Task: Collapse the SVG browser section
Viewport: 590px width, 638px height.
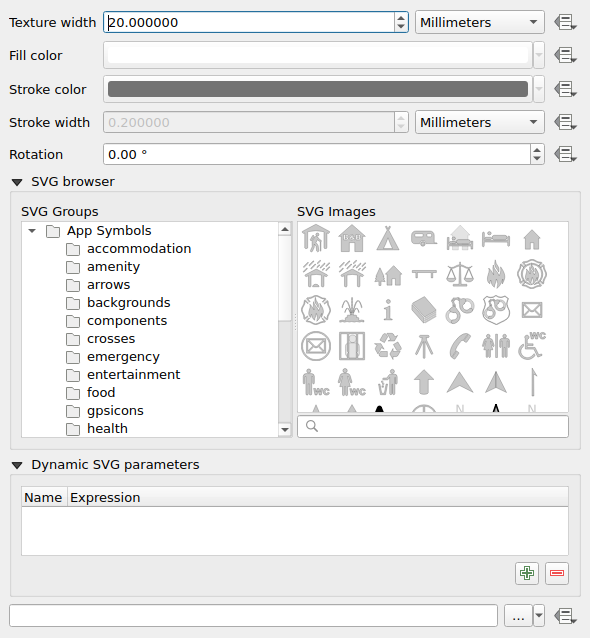Action: point(17,182)
